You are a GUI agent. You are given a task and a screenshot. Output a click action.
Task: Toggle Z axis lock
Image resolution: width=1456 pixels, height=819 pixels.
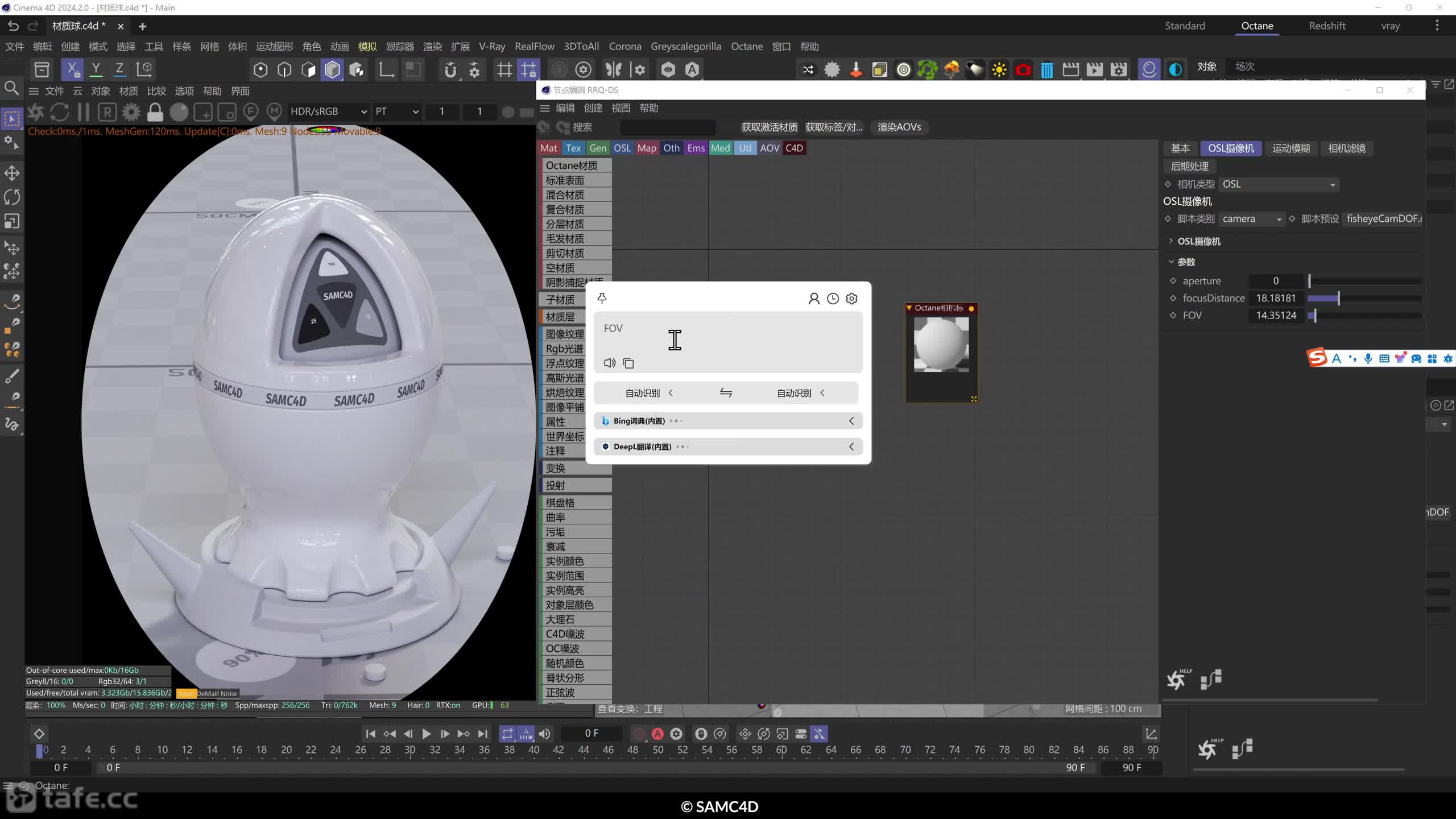119,69
